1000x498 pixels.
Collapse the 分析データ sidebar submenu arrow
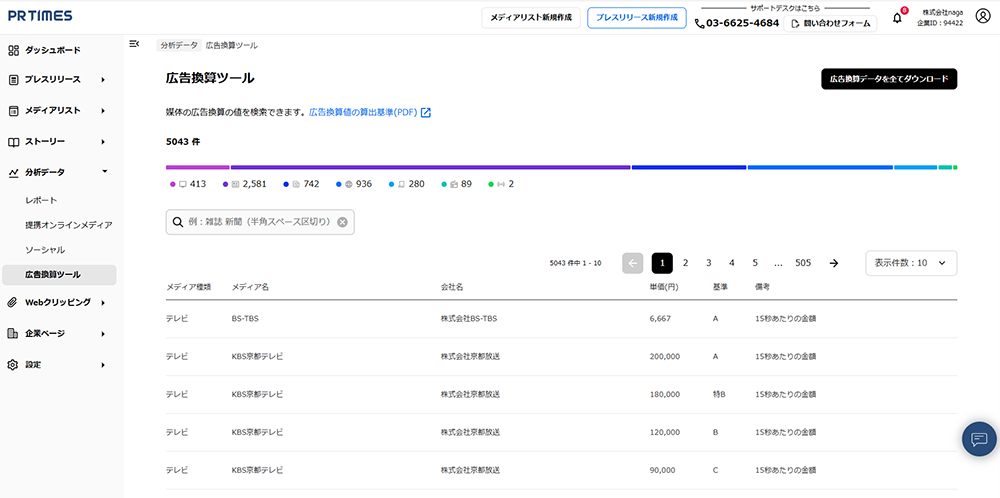[105, 172]
